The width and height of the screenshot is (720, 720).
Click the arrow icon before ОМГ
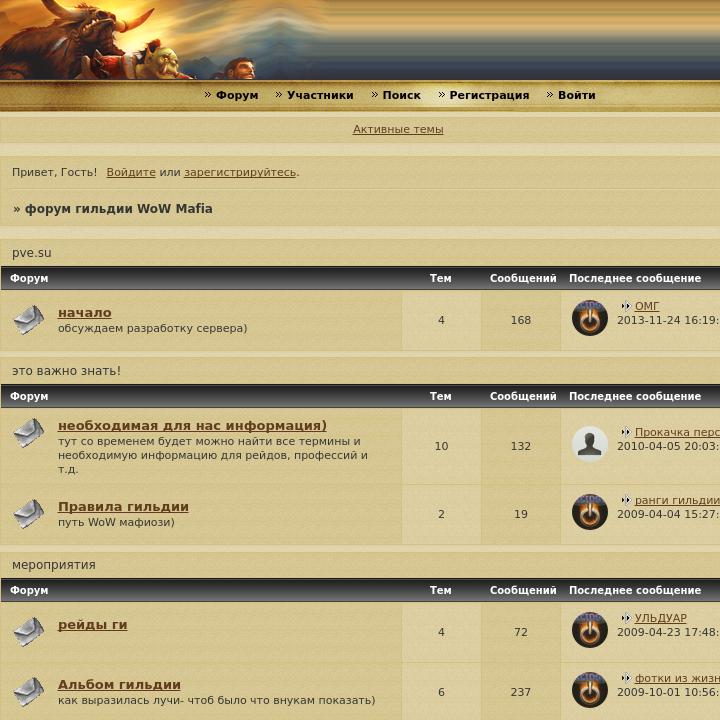click(x=625, y=306)
